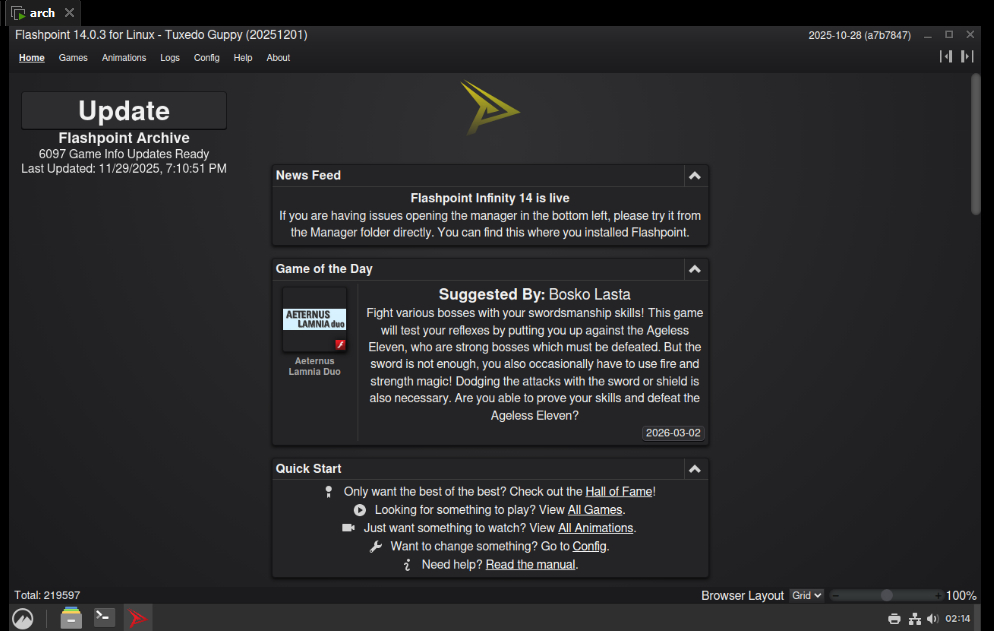Click the Flashpoint logo at top center
This screenshot has height=631, width=994.
click(489, 108)
